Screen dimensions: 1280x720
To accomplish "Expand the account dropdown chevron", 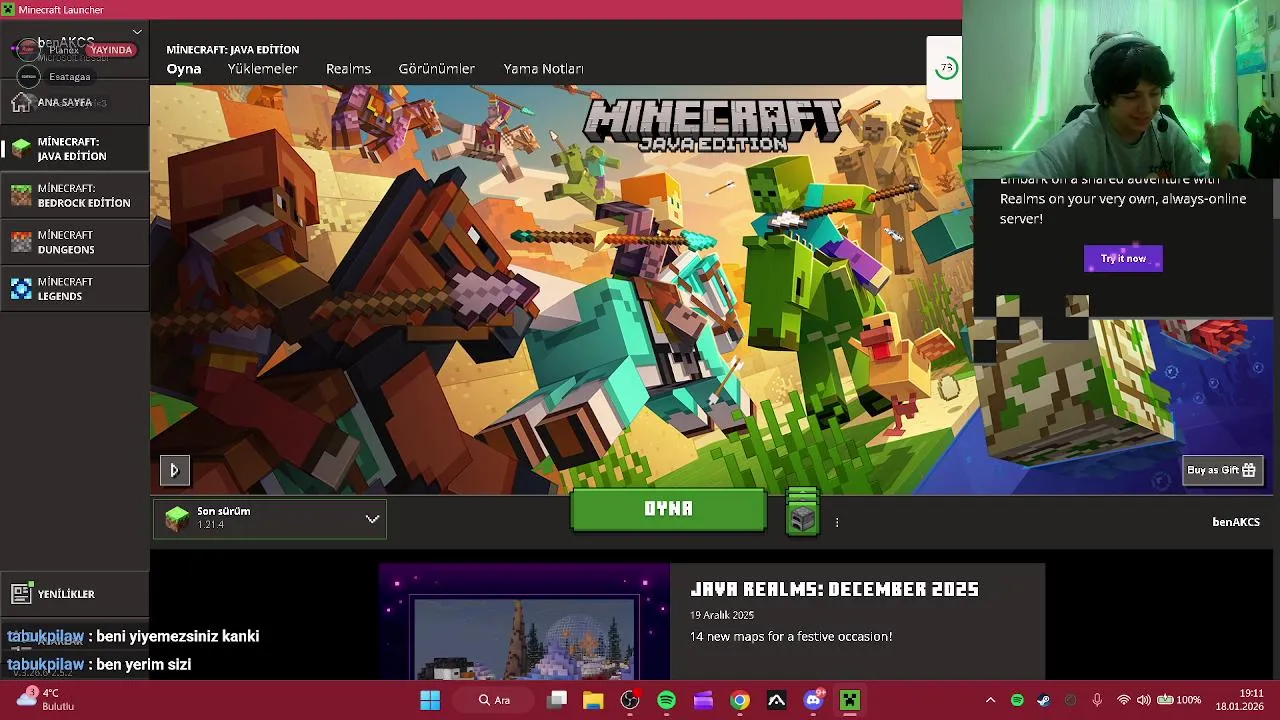I will (x=137, y=32).
